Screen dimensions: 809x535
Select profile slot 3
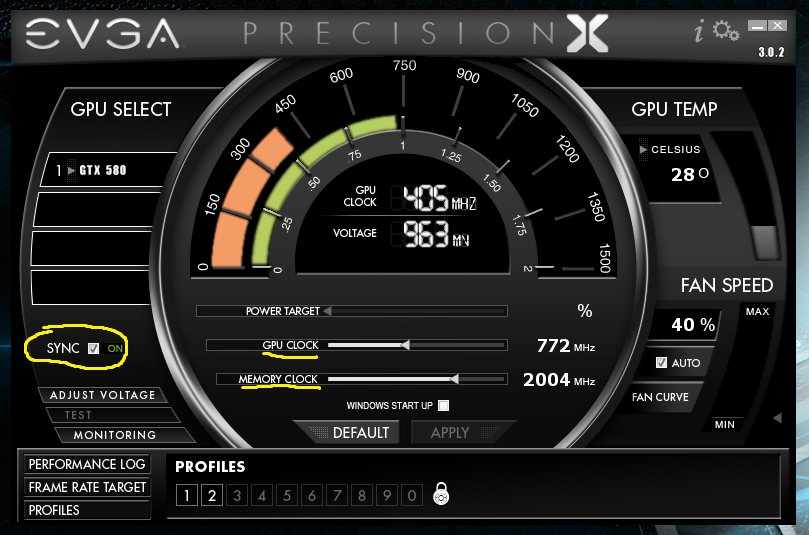click(x=237, y=495)
